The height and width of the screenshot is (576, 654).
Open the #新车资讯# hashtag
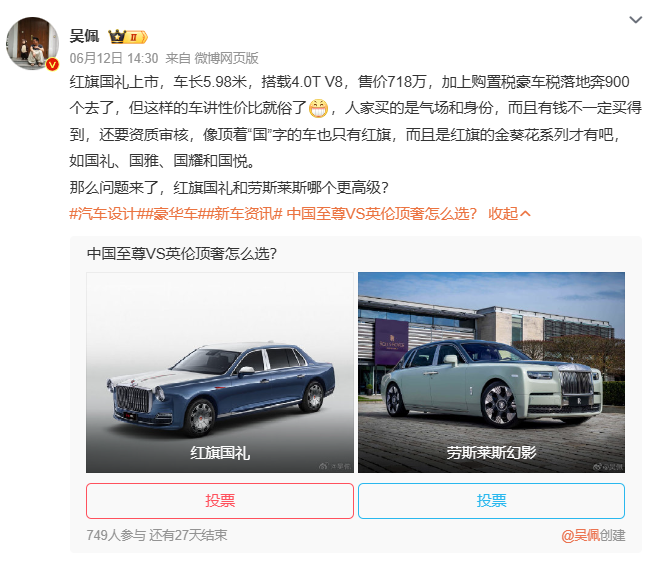click(244, 214)
